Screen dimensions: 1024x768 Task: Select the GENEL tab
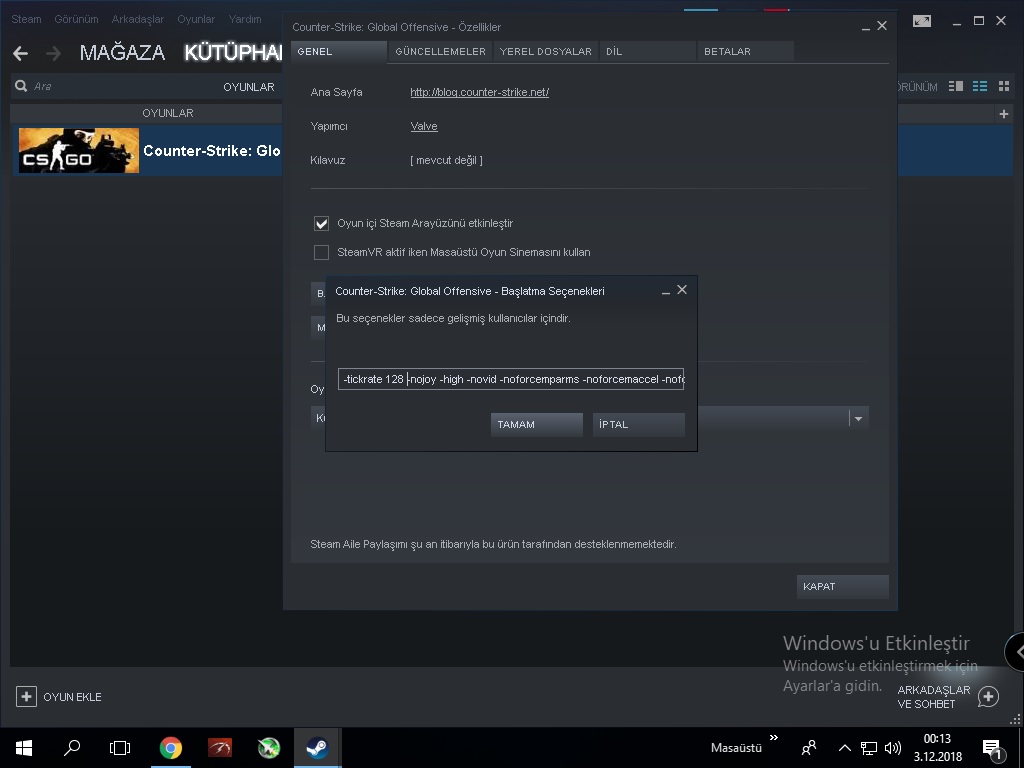(x=339, y=52)
